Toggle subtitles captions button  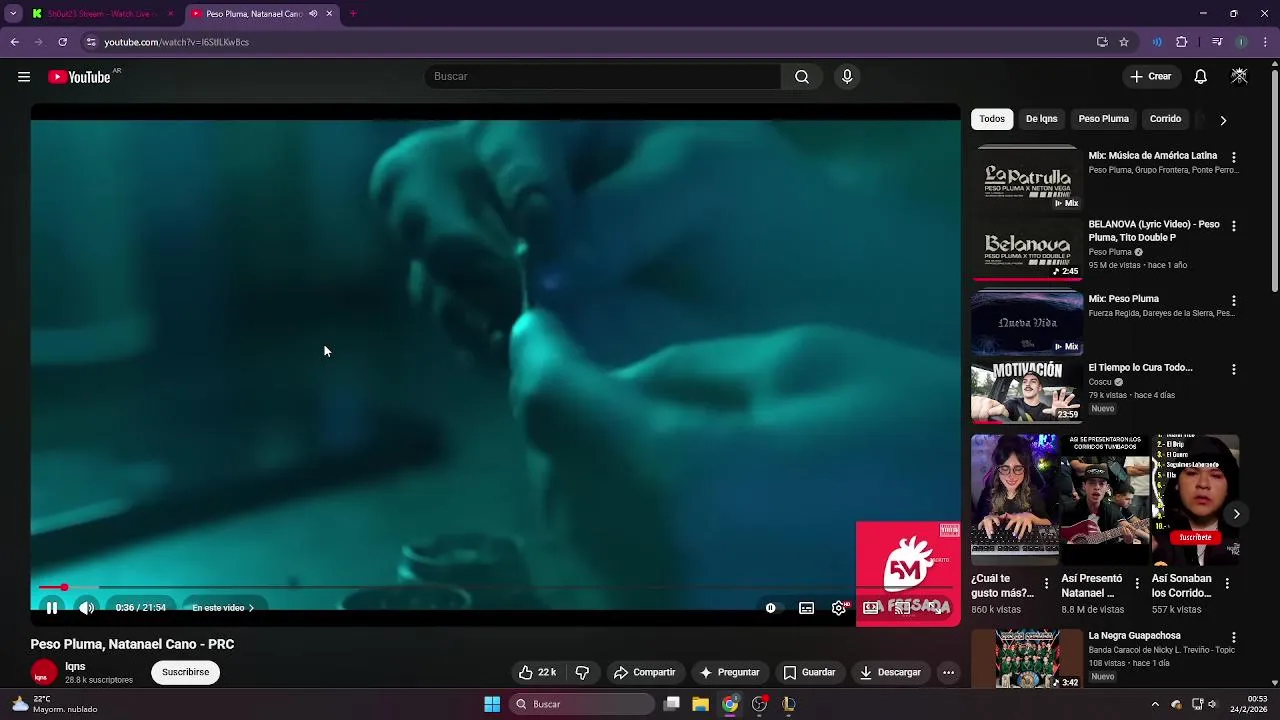pyautogui.click(x=806, y=608)
